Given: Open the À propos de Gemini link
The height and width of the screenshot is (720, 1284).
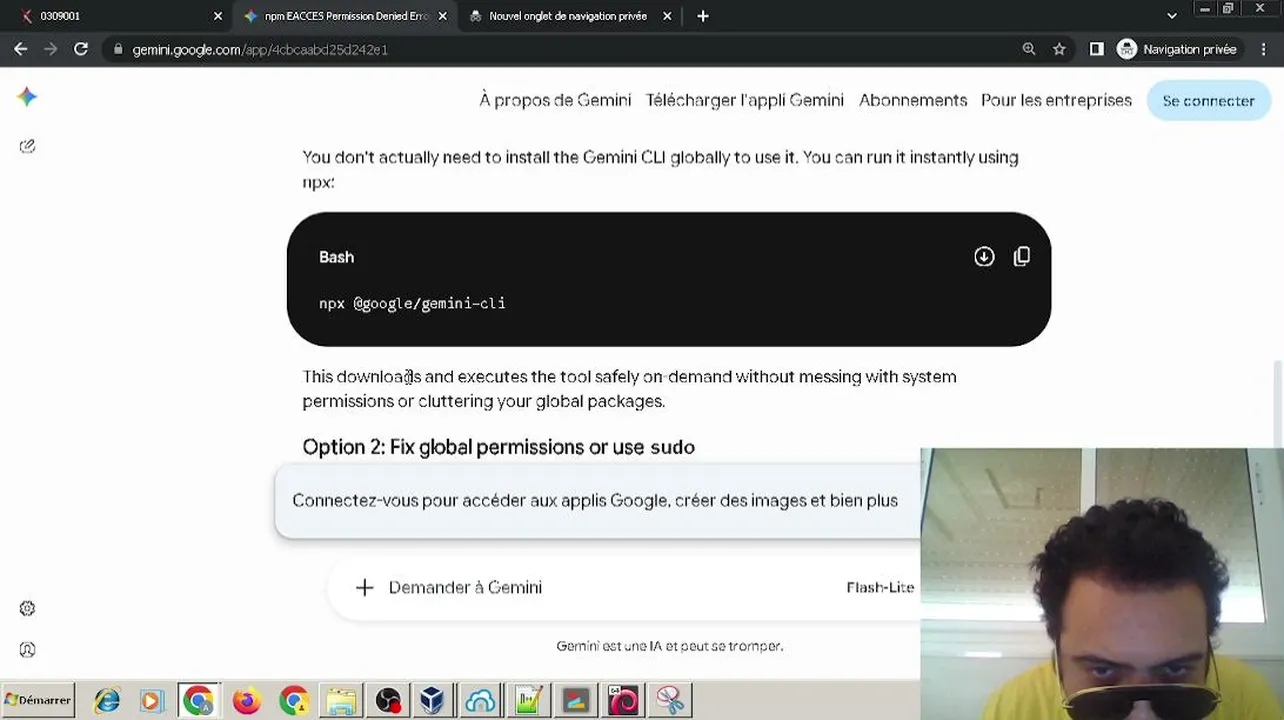Looking at the screenshot, I should click(x=555, y=100).
